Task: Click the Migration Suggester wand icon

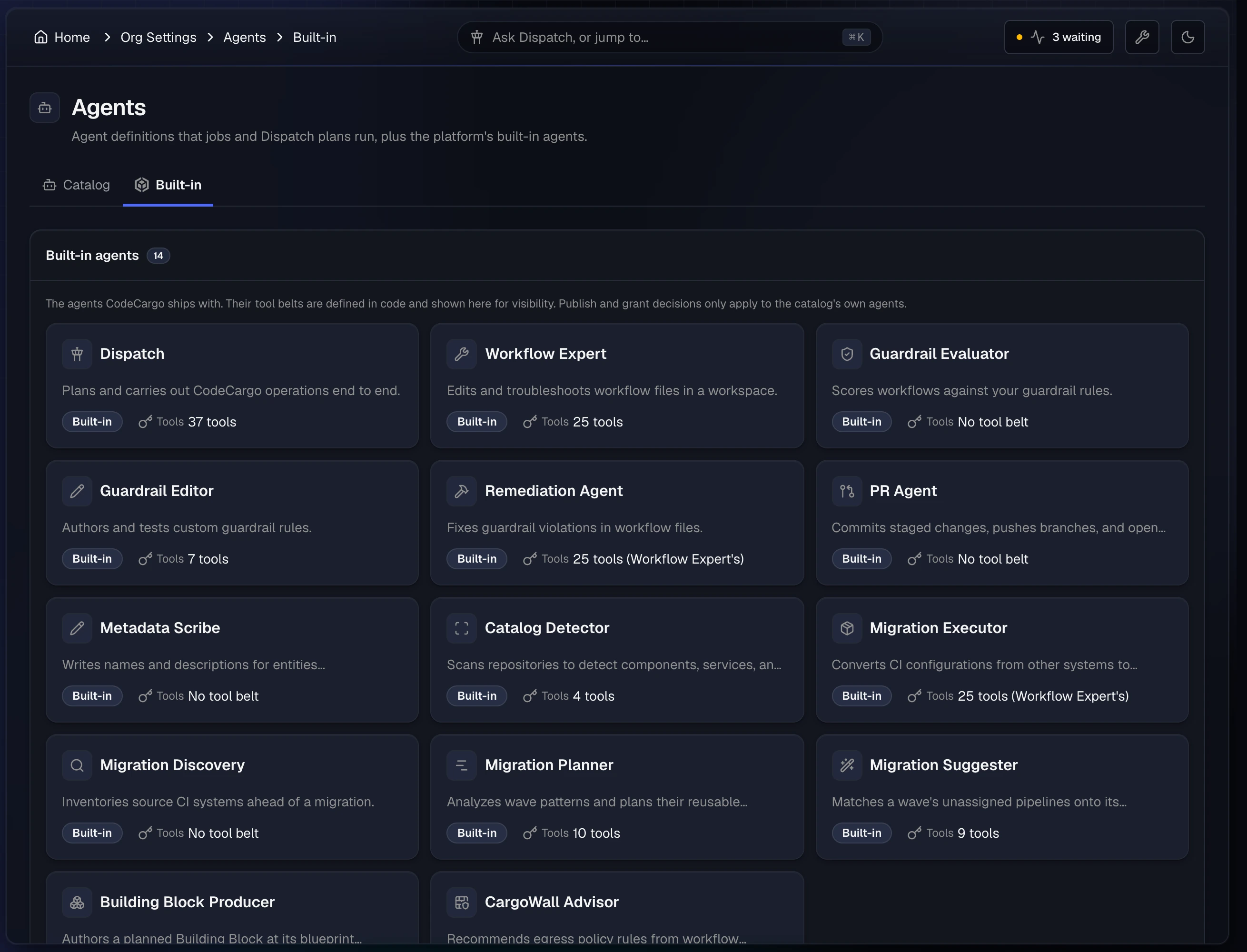Action: tap(846, 765)
